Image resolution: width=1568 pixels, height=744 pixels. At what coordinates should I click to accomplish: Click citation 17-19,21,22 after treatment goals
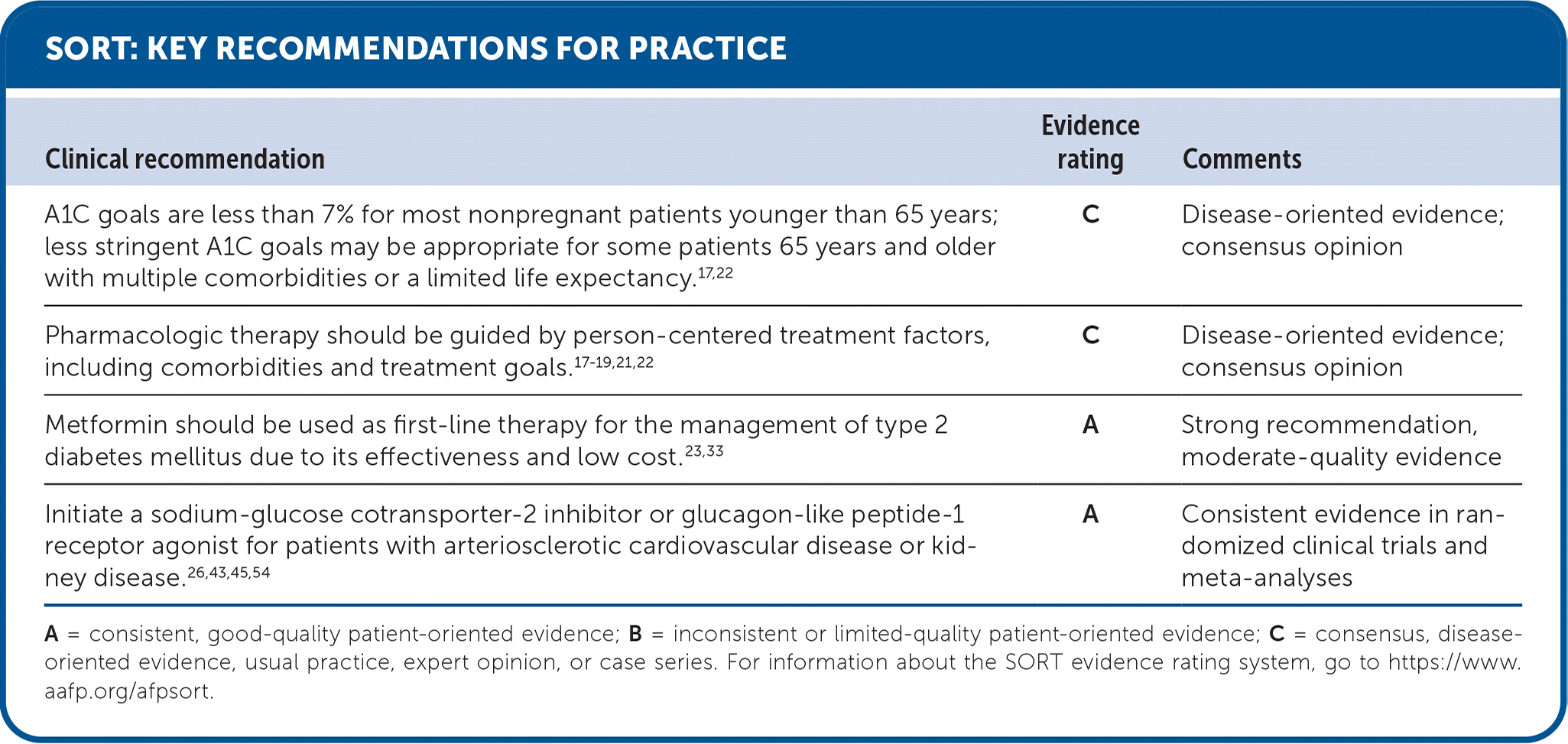tap(613, 363)
